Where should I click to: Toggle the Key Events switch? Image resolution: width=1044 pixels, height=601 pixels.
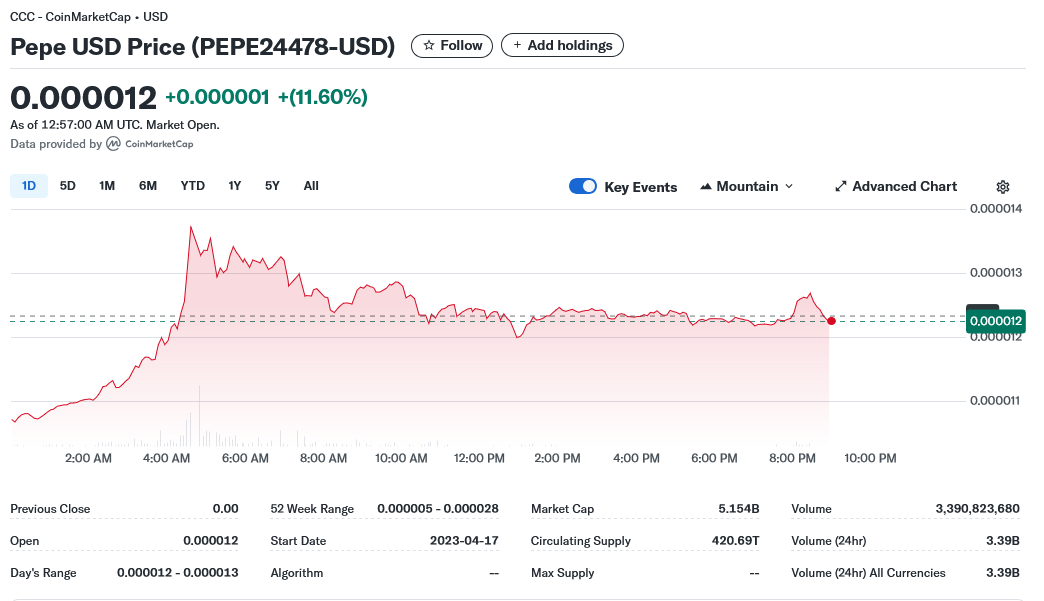pos(583,186)
